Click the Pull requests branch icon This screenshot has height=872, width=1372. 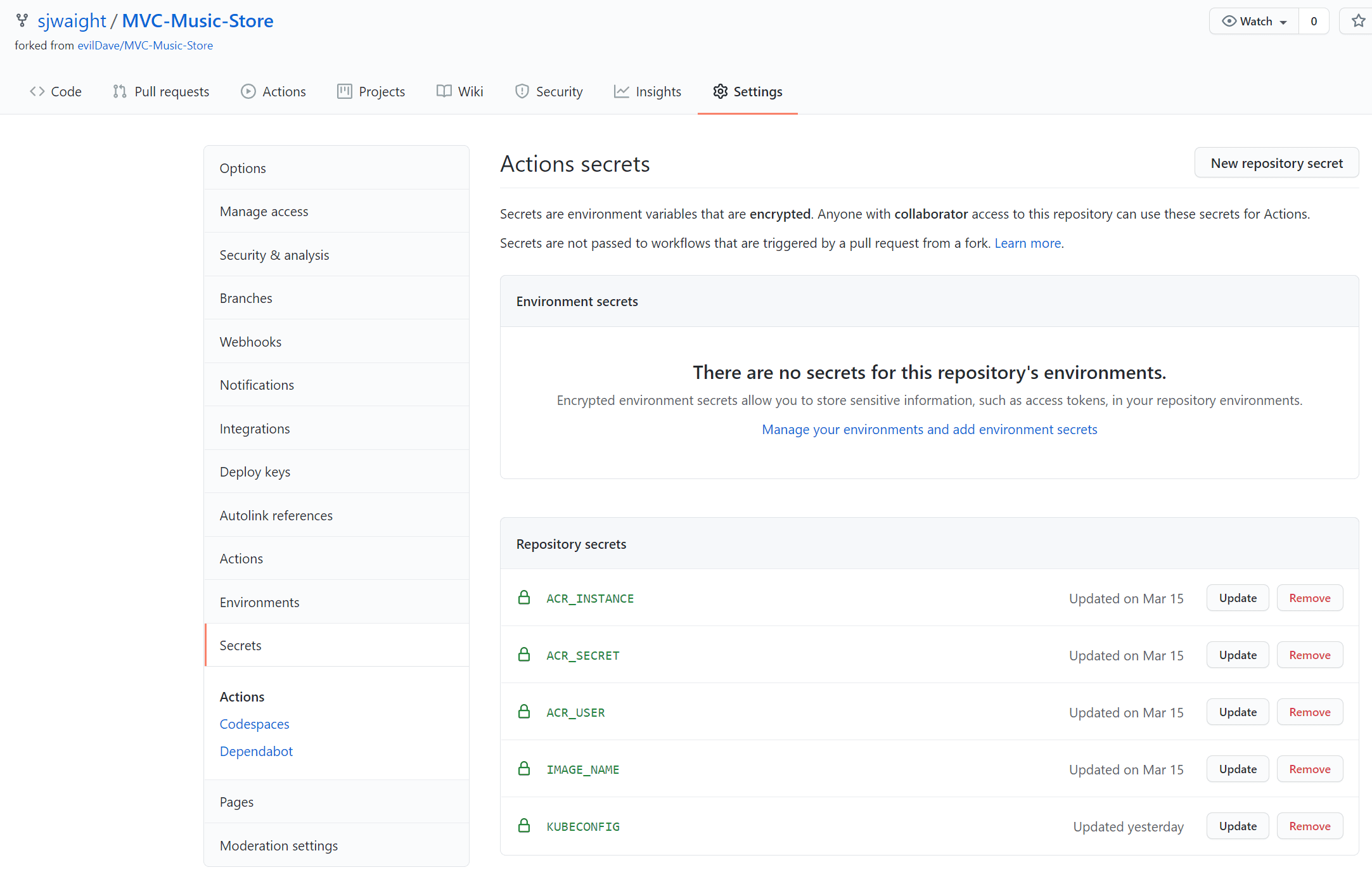coord(120,91)
